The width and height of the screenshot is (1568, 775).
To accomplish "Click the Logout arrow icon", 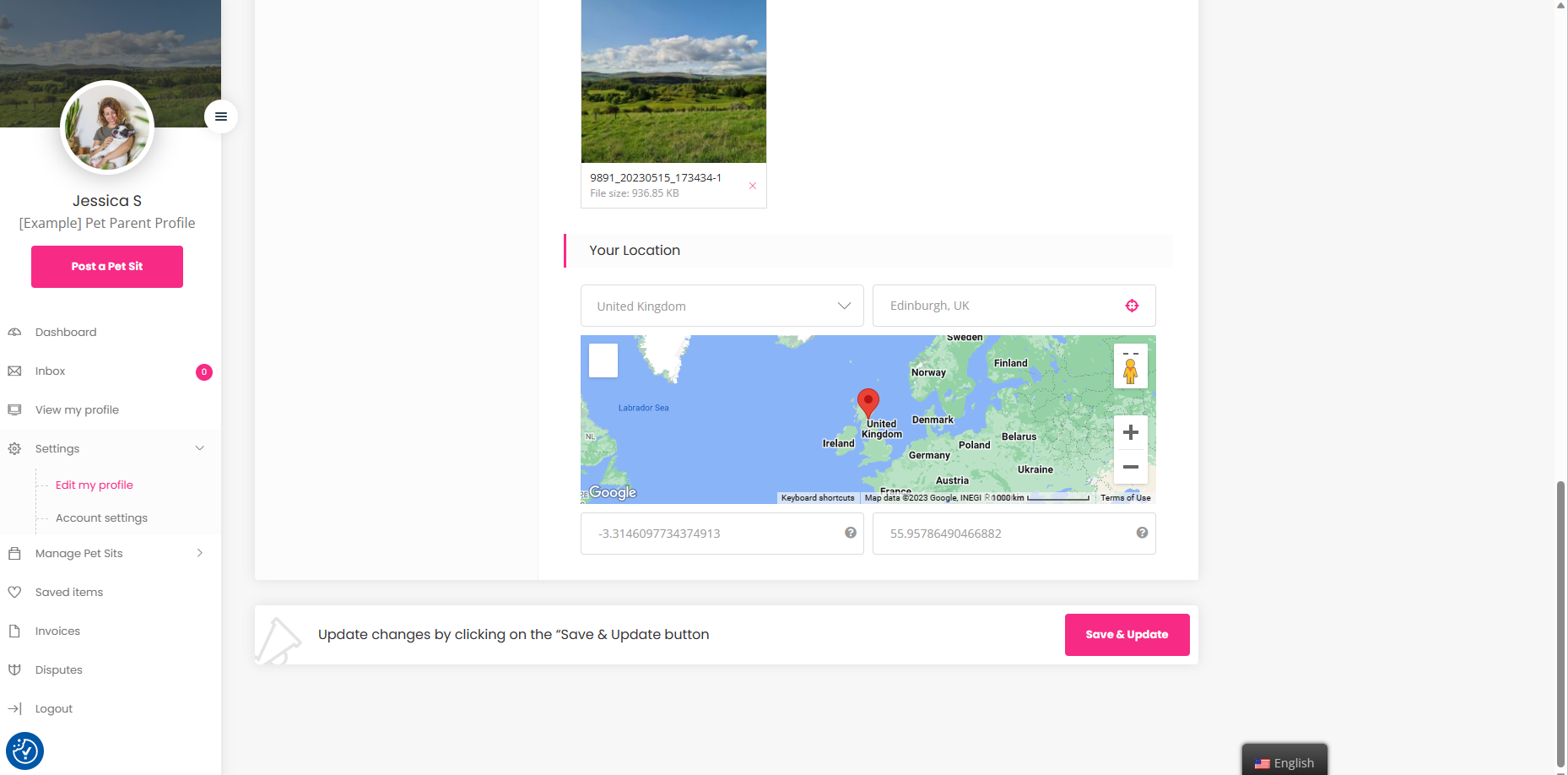I will click(x=14, y=709).
